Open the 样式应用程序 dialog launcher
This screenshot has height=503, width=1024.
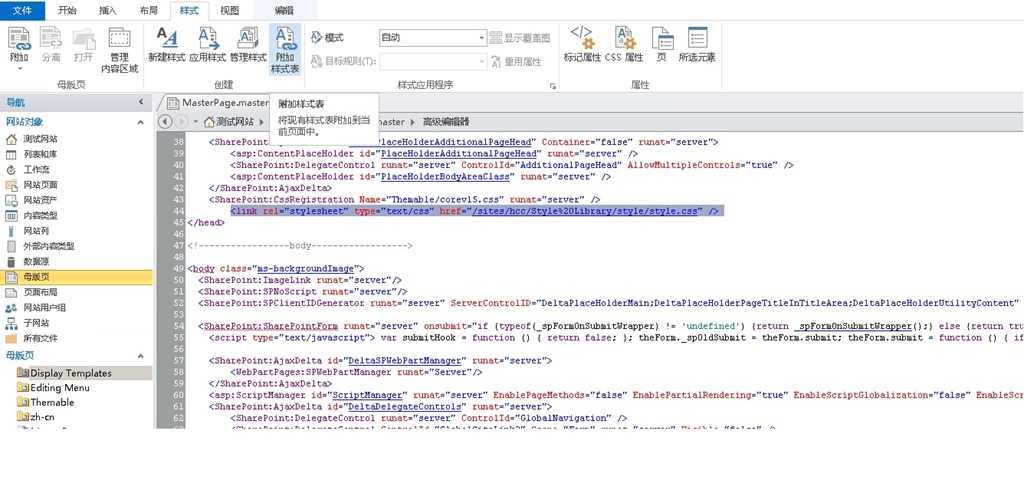[x=553, y=86]
